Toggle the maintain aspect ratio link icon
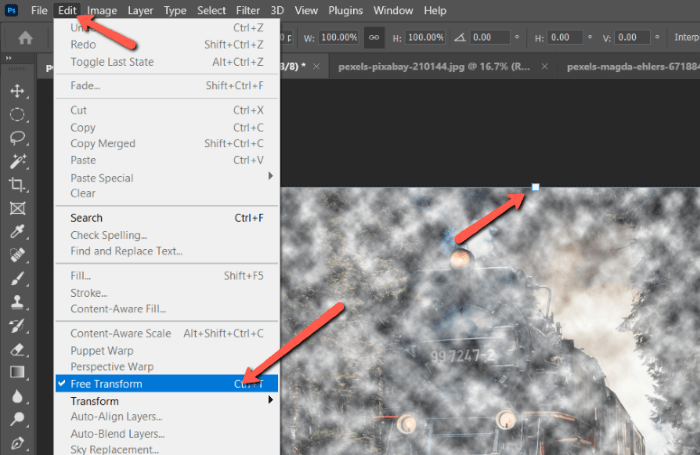The width and height of the screenshot is (700, 455). click(374, 37)
